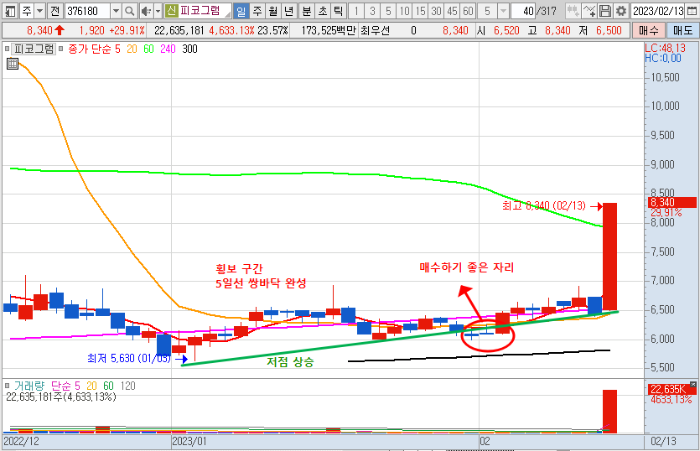Click the 22,635K volume tag on axis
This screenshot has width=700, height=451.
point(671,389)
